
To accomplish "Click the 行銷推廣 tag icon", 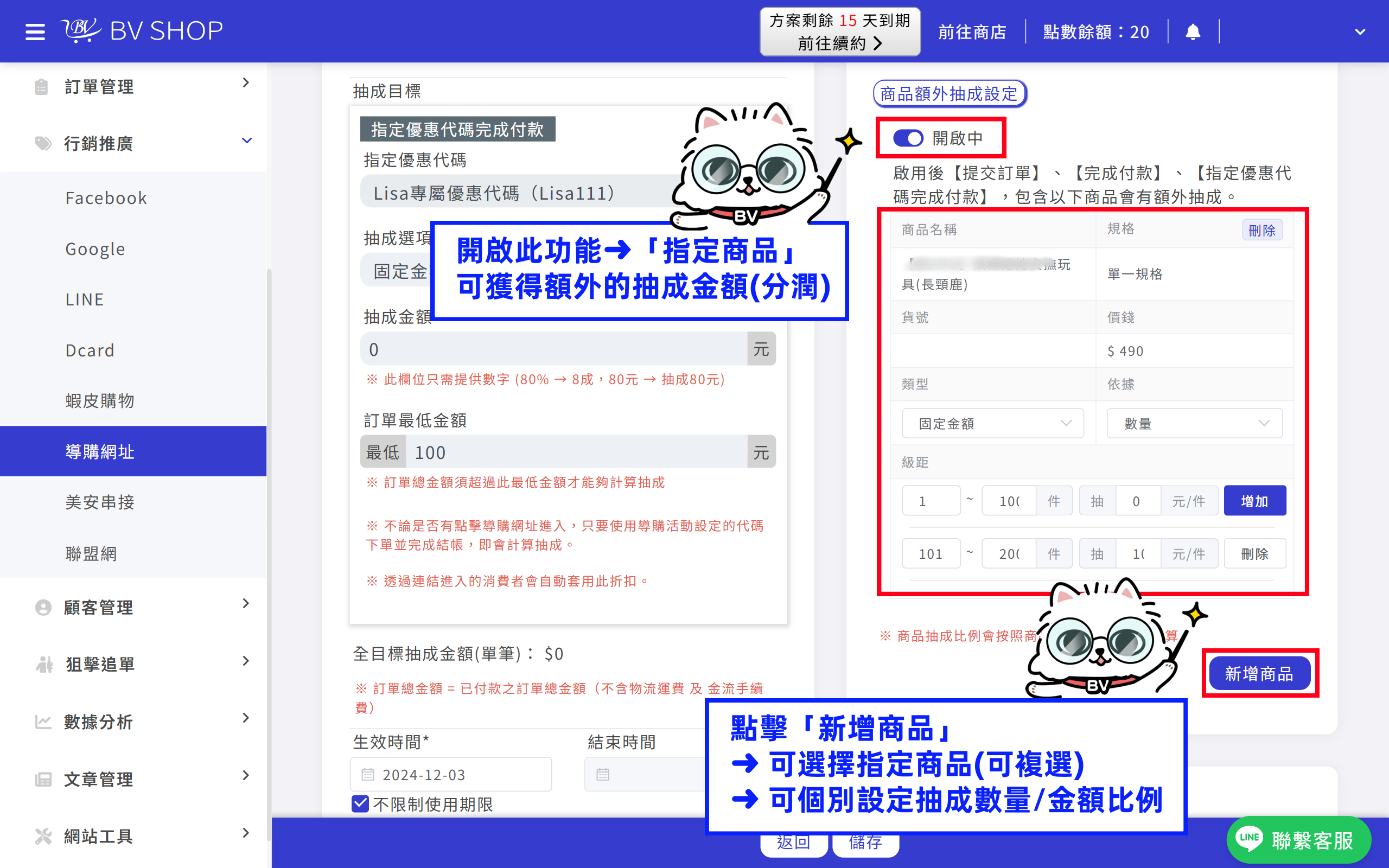I will 43,143.
